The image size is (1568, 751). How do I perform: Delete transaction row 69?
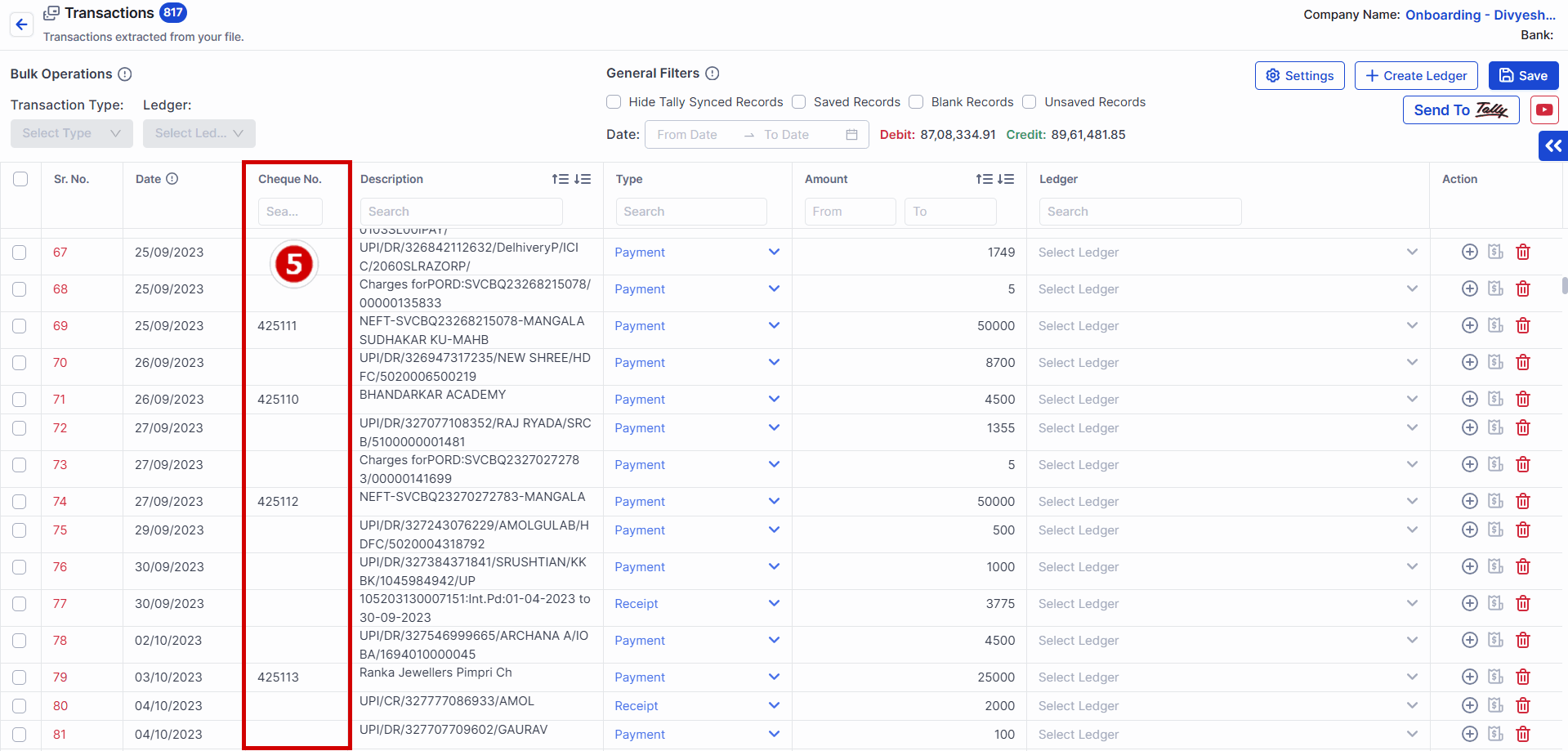pos(1523,325)
